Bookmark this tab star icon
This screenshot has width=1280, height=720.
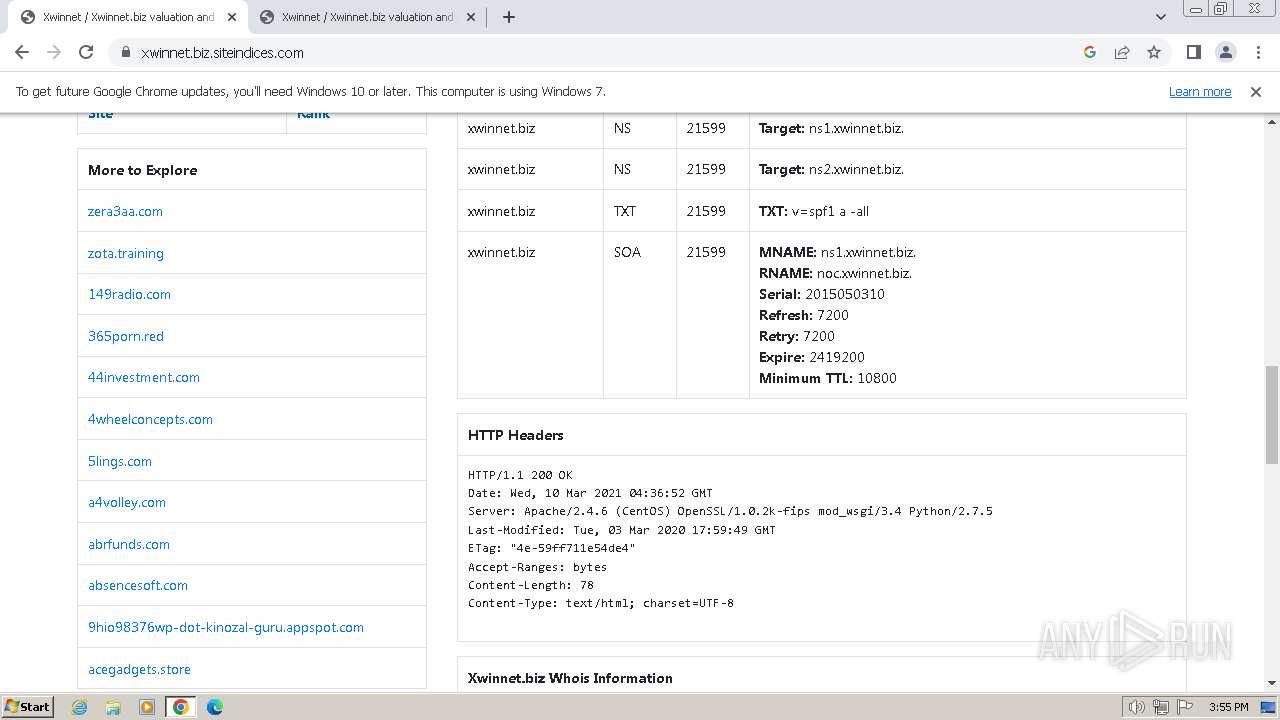pyautogui.click(x=1154, y=52)
